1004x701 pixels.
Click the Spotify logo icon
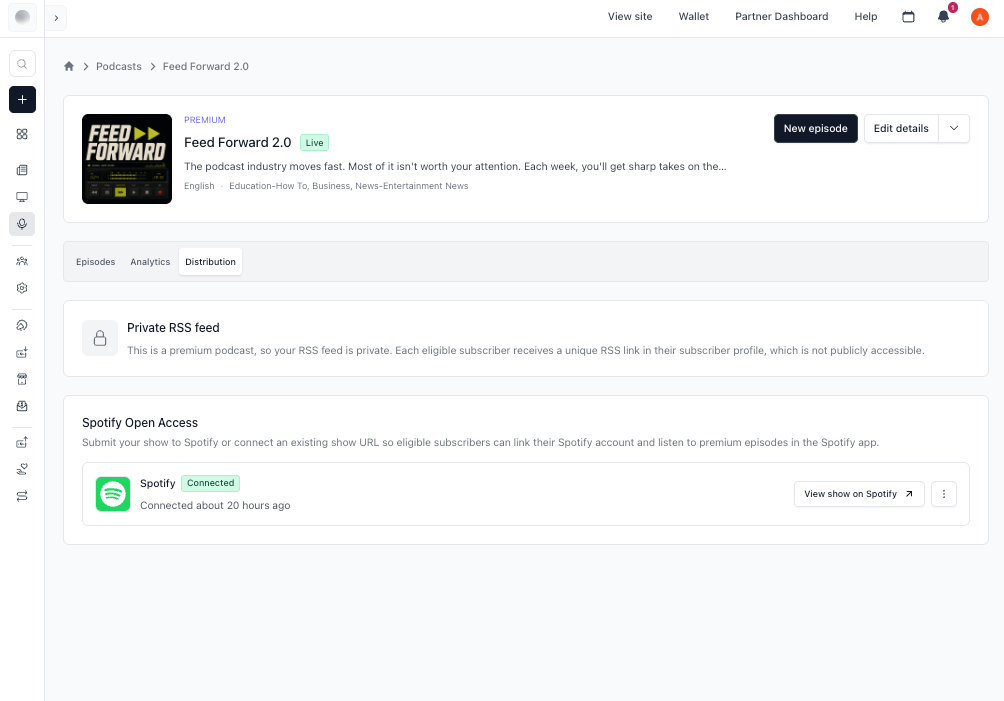coord(113,494)
